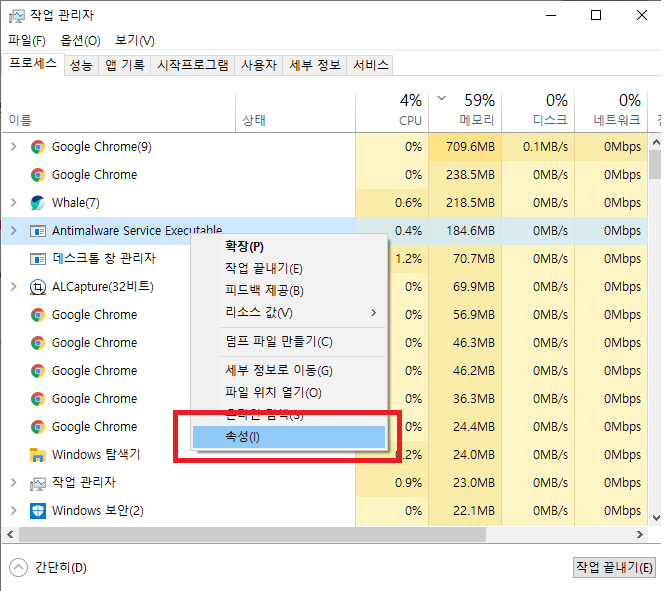Choose 덤프 파일 만들기(C) in context menu
Viewport: 664px width, 591px height.
289,342
